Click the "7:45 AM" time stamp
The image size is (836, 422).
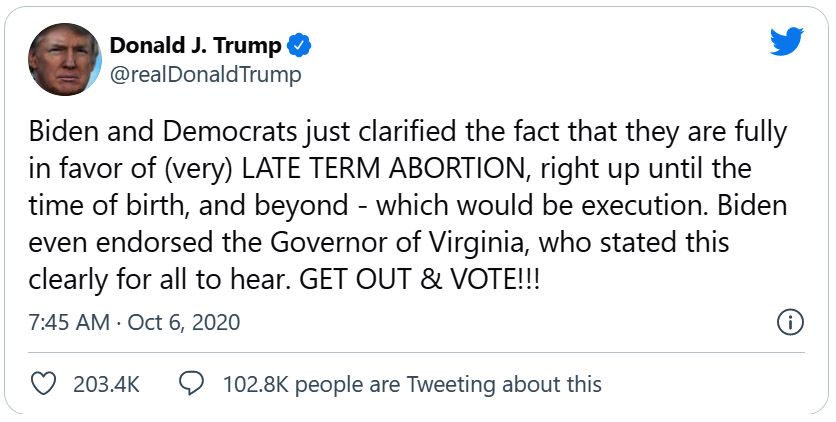pos(66,323)
